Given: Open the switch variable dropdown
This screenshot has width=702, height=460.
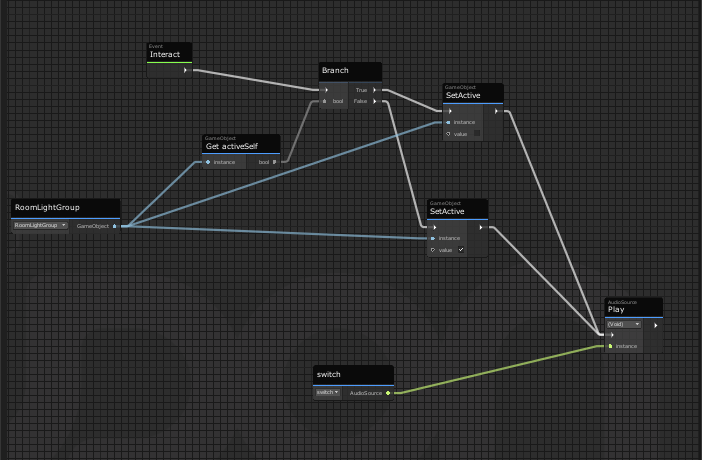Looking at the screenshot, I should [326, 393].
